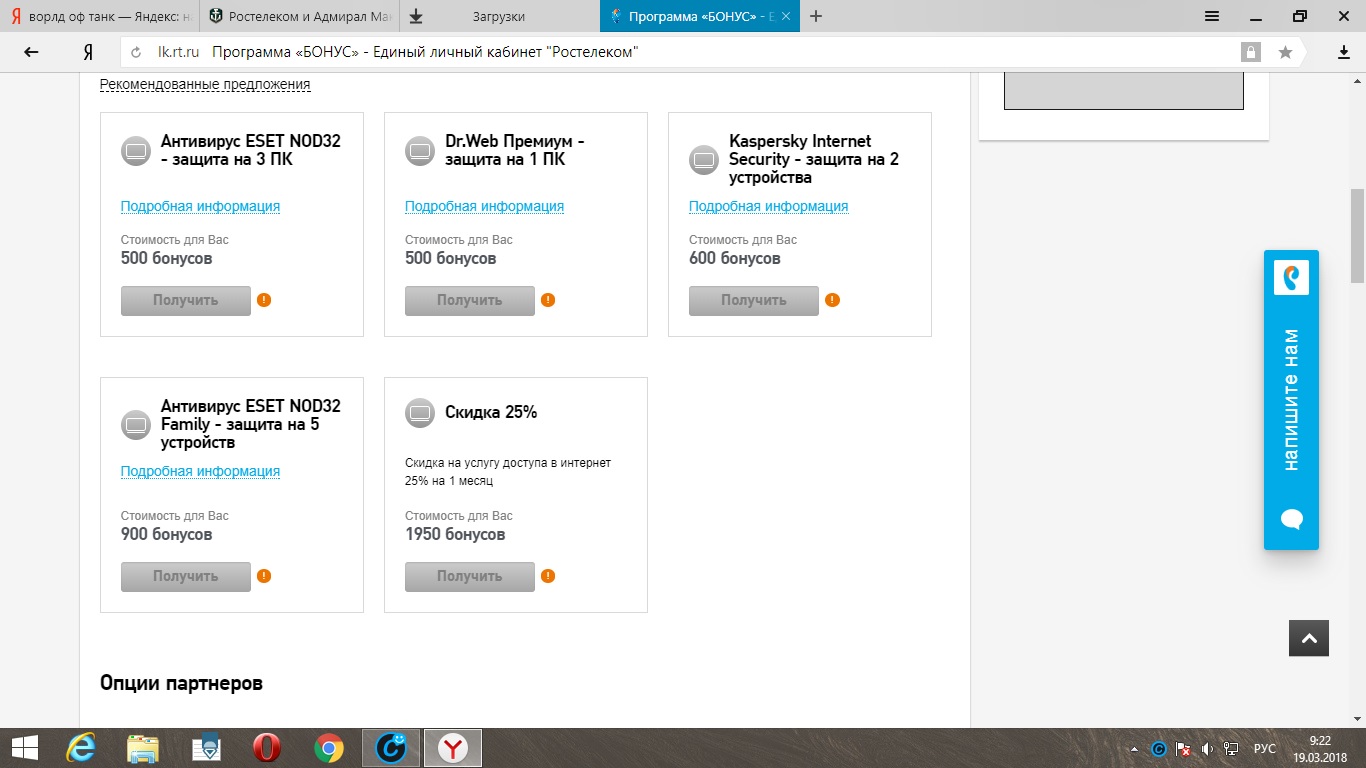Click the chat bubble icon in the side widget
Image resolution: width=1366 pixels, height=768 pixels.
(1291, 519)
